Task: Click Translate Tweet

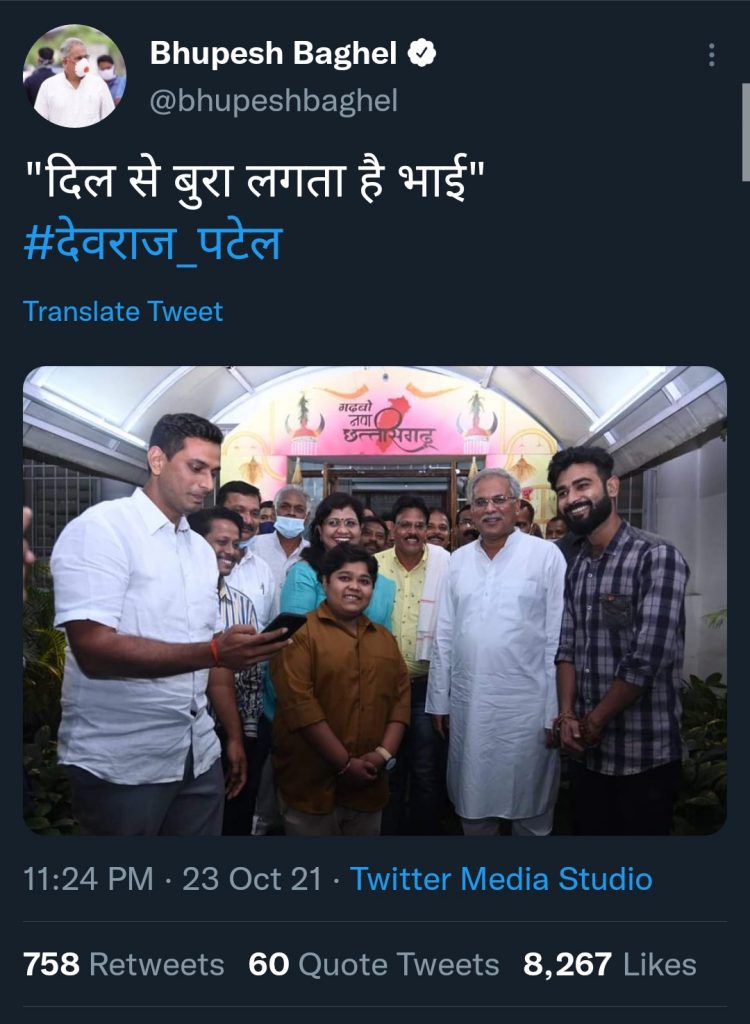Action: pyautogui.click(x=123, y=311)
